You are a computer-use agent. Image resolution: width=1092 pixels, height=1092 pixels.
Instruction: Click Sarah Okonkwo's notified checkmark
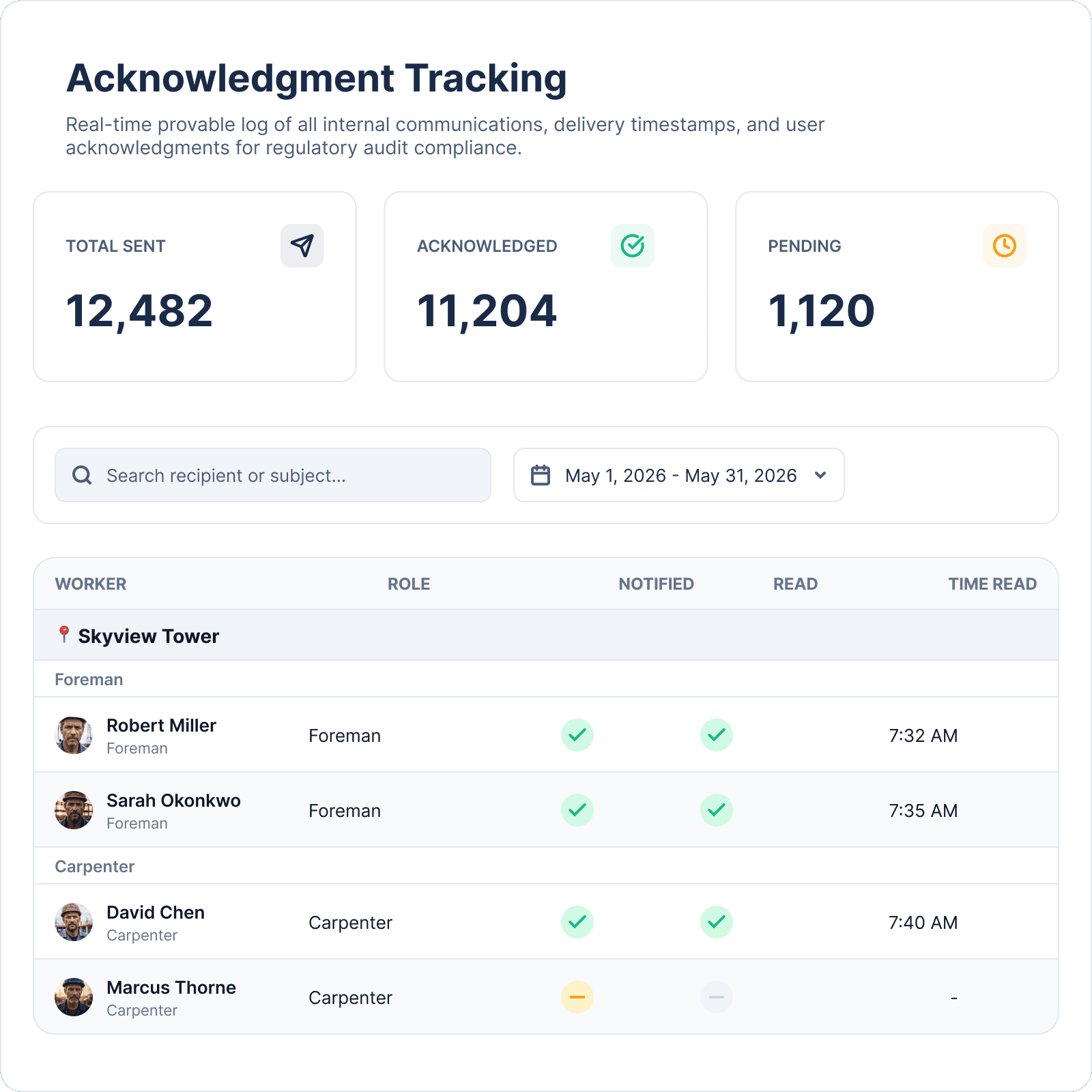click(577, 810)
